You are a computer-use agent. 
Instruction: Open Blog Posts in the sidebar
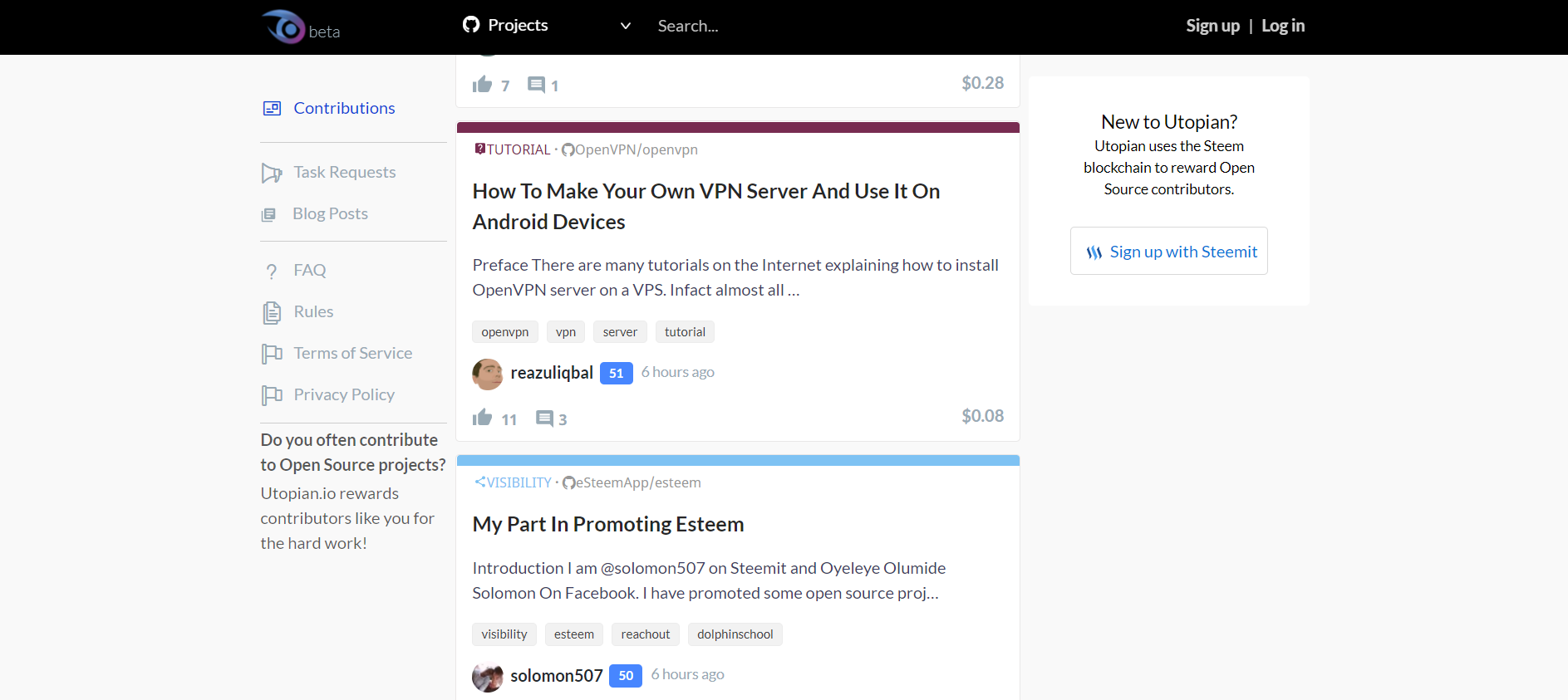[330, 214]
